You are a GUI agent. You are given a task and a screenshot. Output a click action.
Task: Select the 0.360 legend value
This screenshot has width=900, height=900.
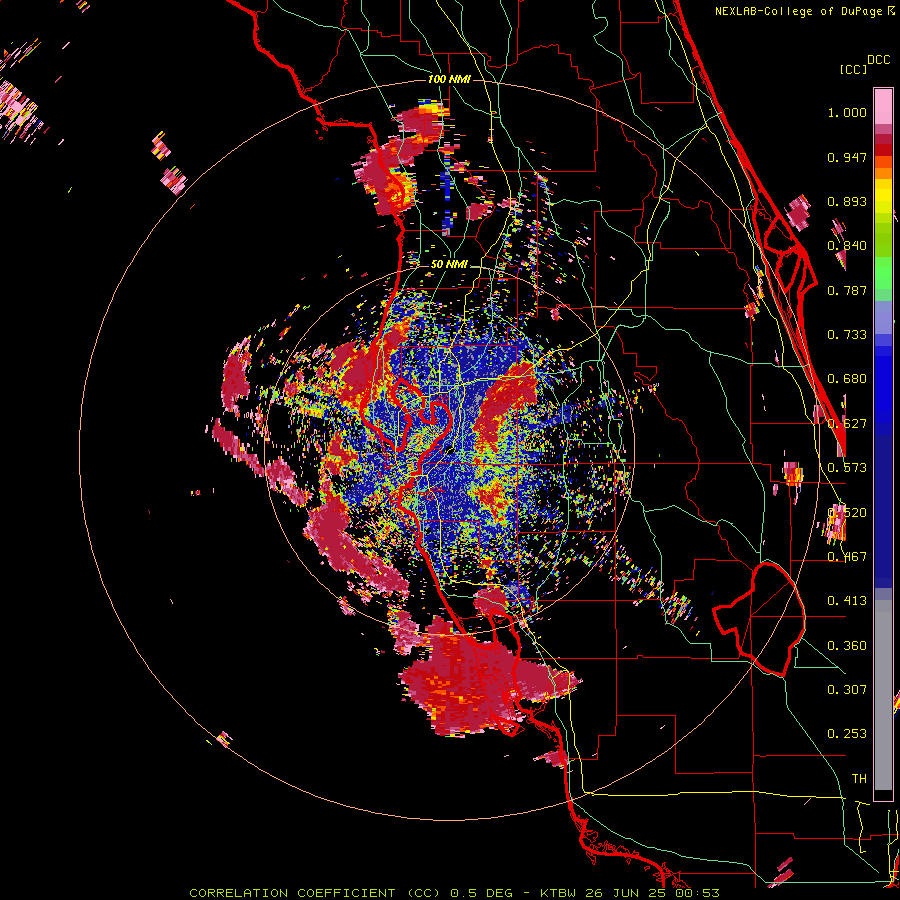click(847, 646)
